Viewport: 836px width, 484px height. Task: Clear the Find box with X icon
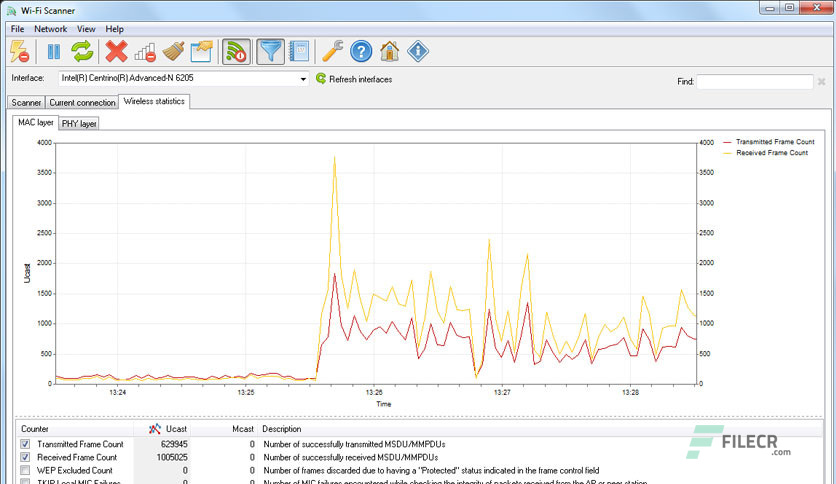click(x=822, y=82)
